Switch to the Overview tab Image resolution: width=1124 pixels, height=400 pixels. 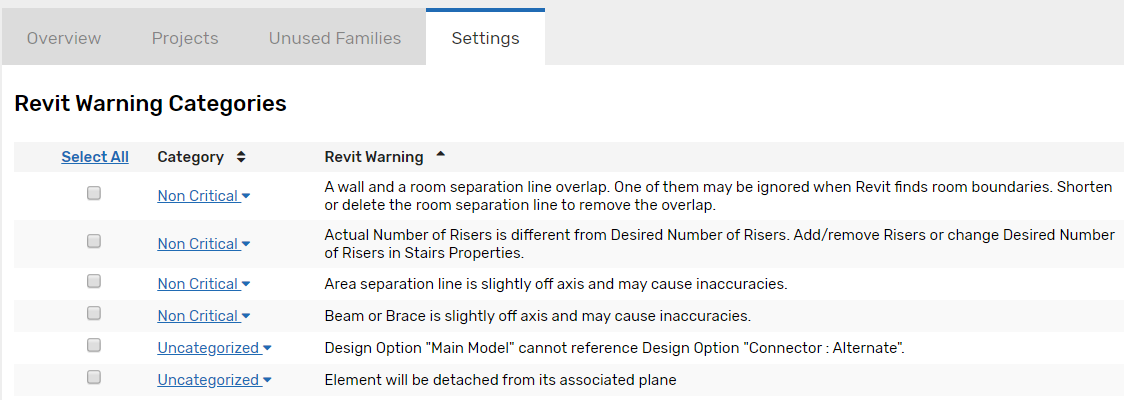coord(64,38)
